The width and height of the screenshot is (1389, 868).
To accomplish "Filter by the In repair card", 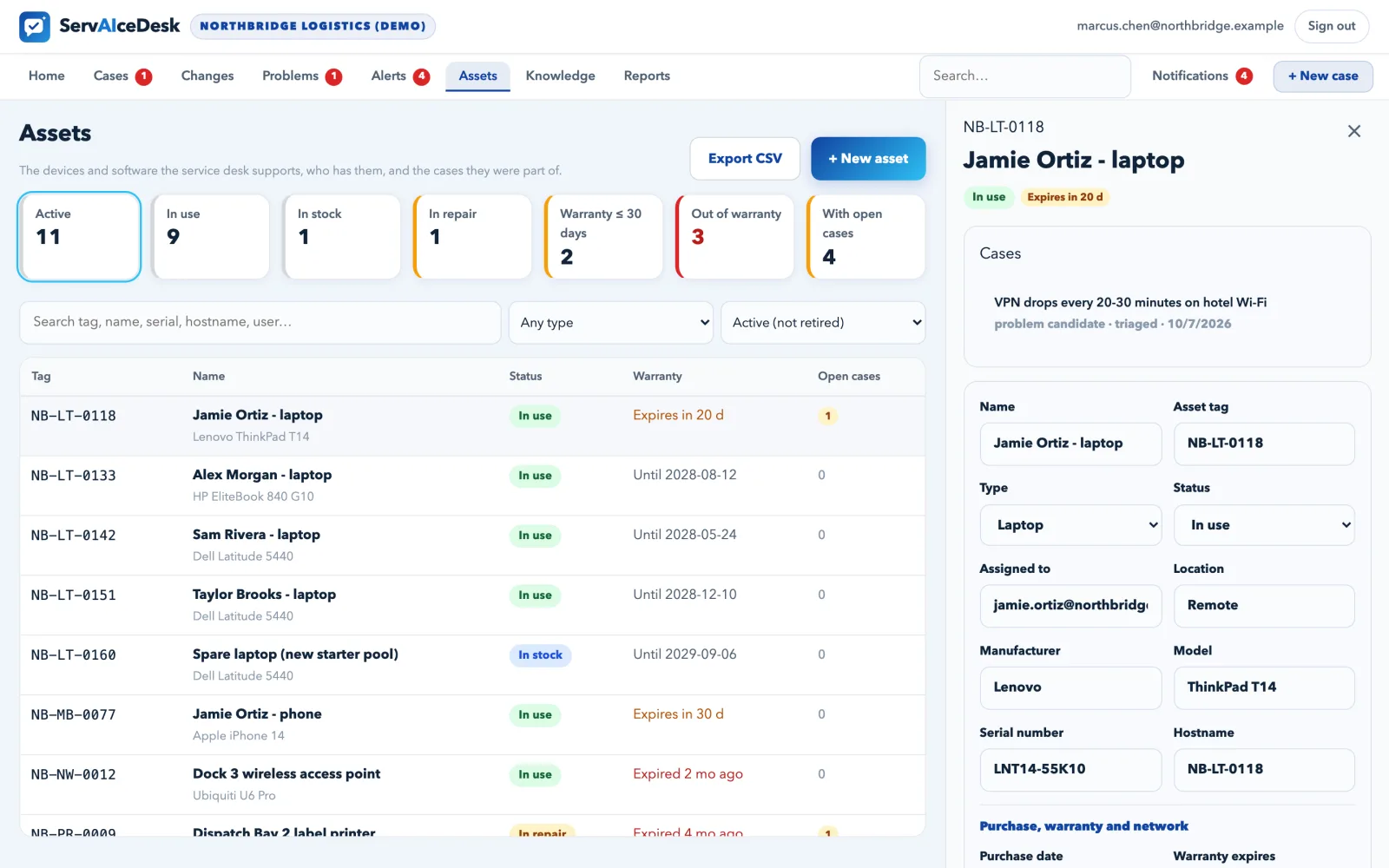I will point(472,237).
